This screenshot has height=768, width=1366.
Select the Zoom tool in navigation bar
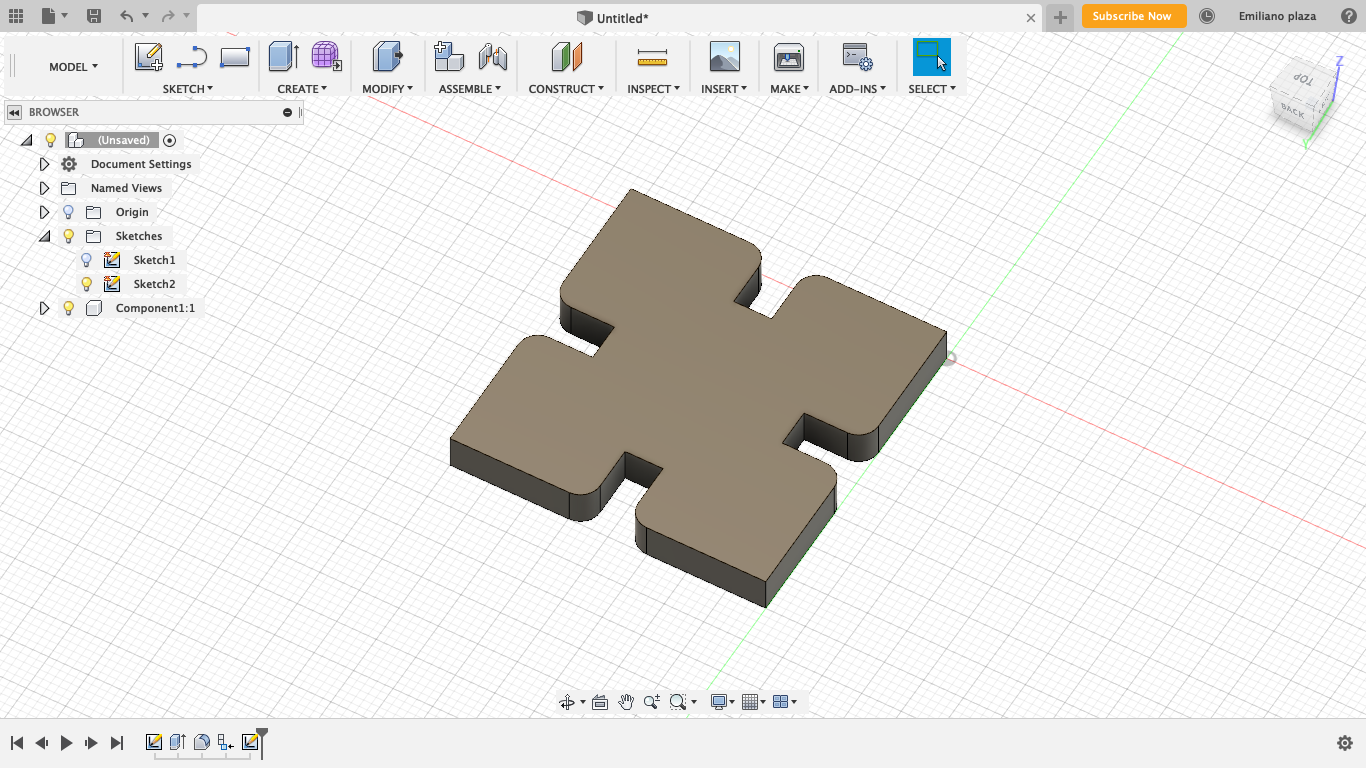point(652,702)
